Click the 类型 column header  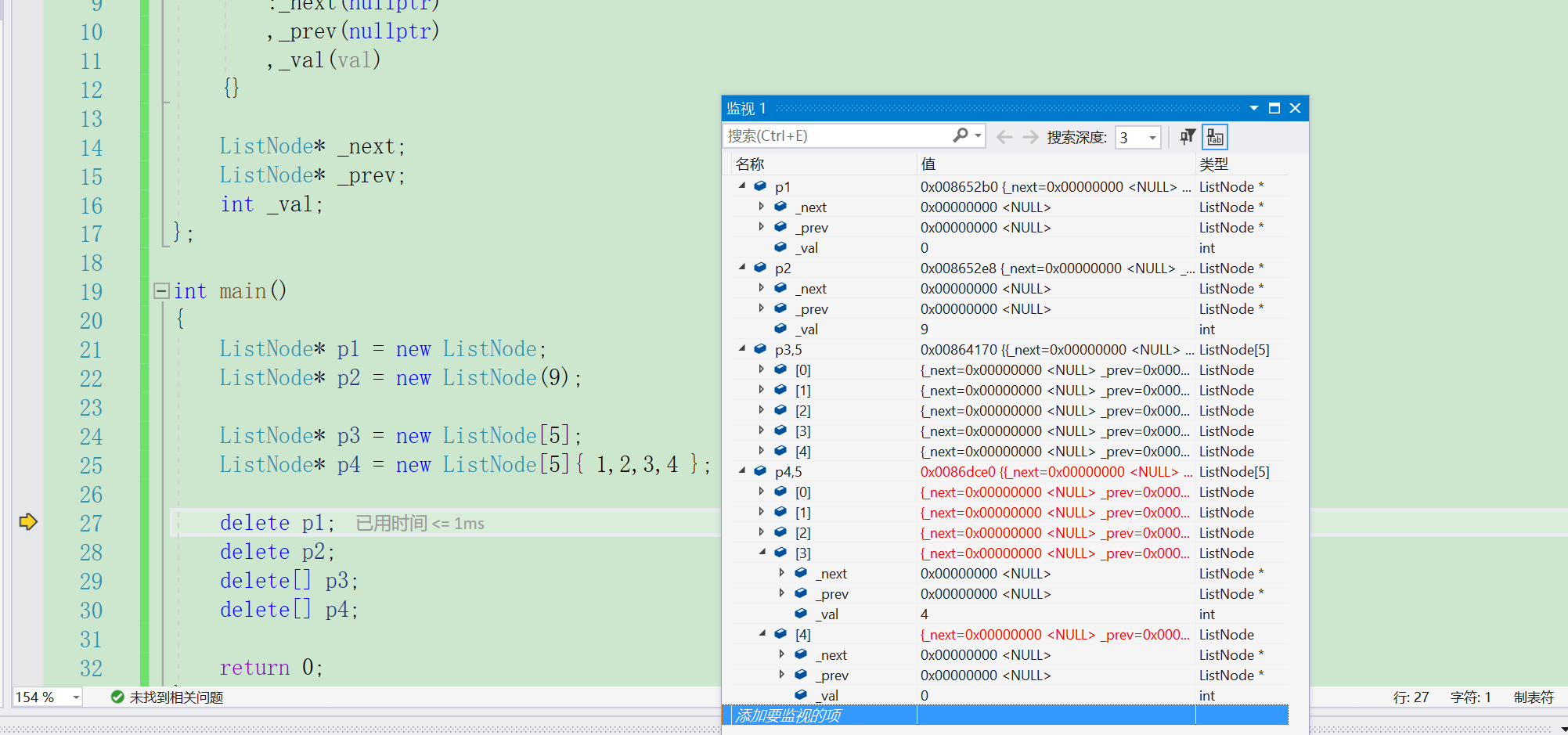[x=1213, y=164]
